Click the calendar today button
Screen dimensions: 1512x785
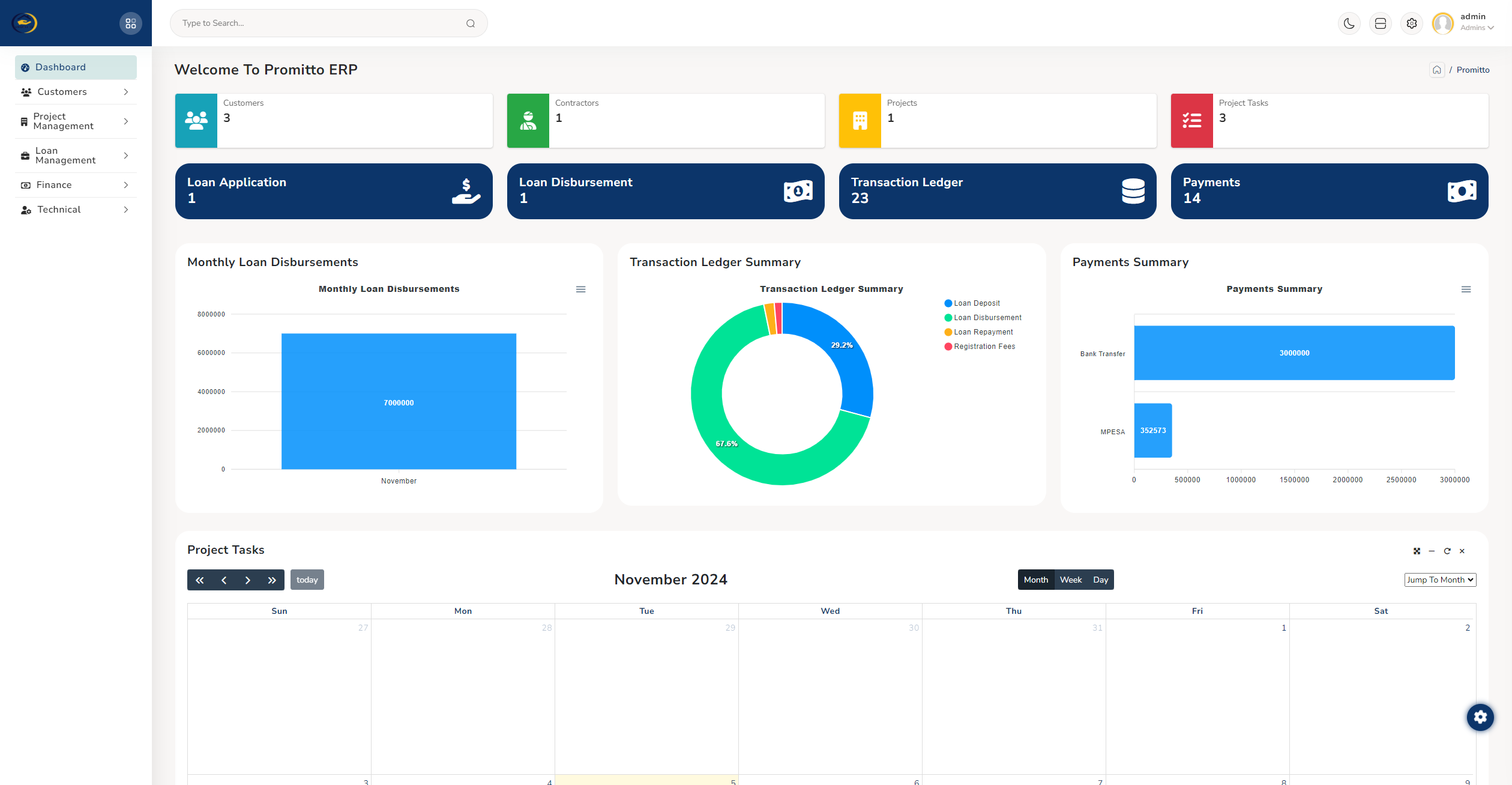[307, 580]
